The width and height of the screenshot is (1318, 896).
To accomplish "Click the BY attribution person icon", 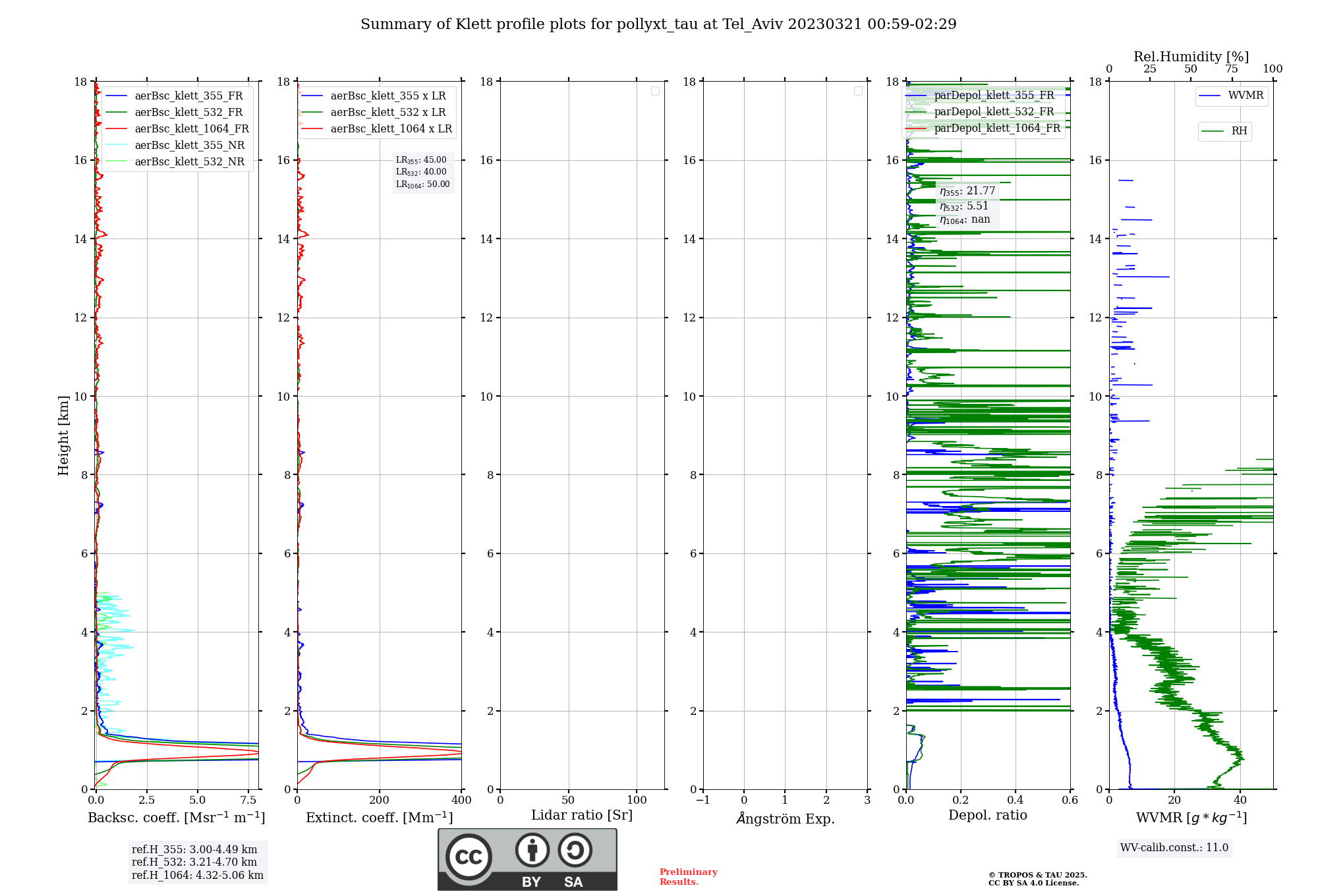I will tap(532, 850).
